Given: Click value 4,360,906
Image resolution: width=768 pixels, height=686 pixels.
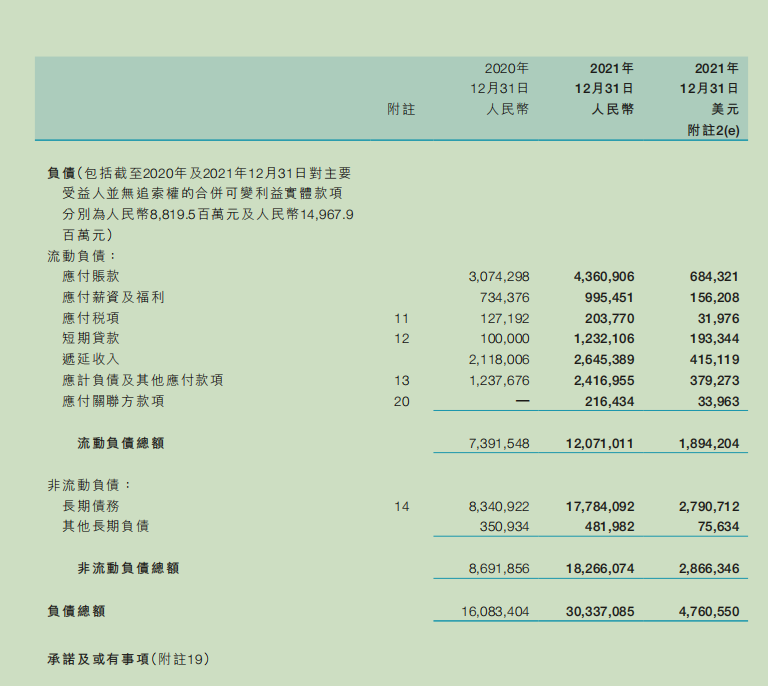Looking at the screenshot, I should pyautogui.click(x=604, y=277).
